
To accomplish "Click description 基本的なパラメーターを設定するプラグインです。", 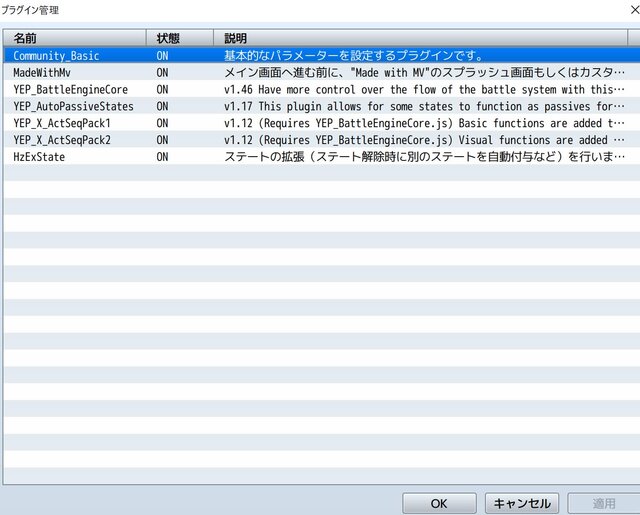I will click(353, 55).
